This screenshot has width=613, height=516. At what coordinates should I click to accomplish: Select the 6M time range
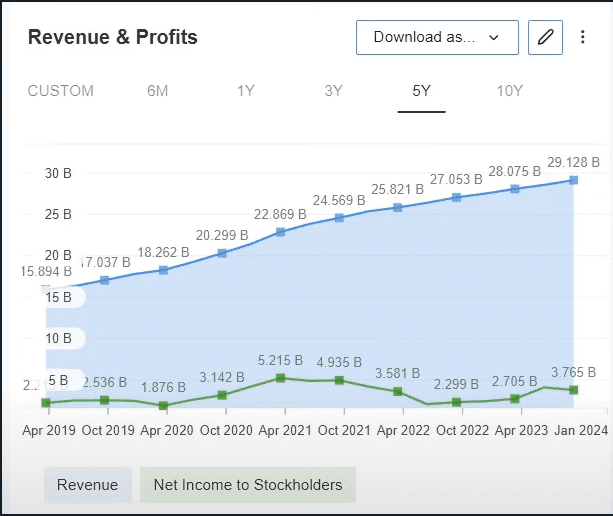point(158,91)
